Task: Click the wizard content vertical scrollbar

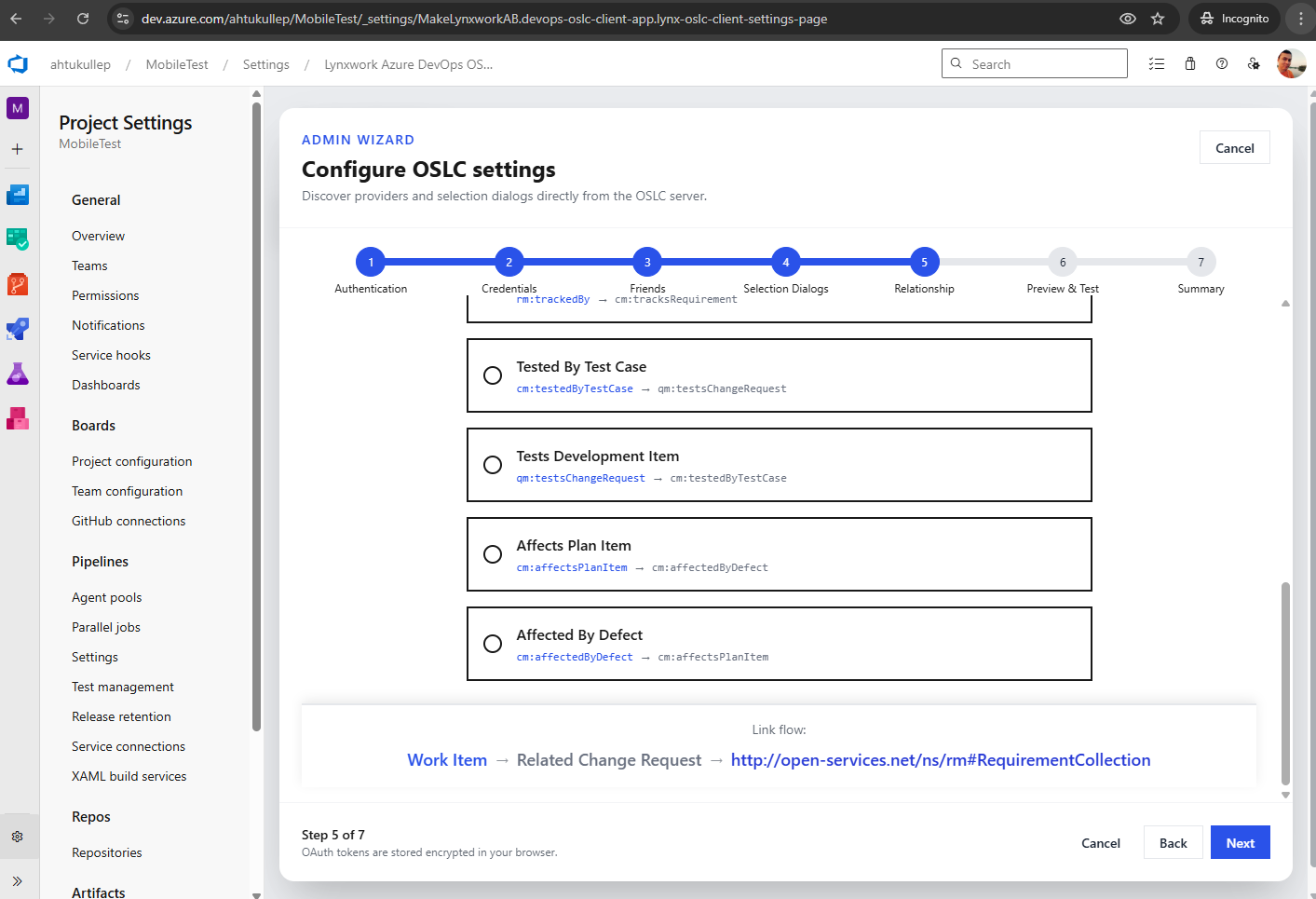Action: [x=1285, y=684]
